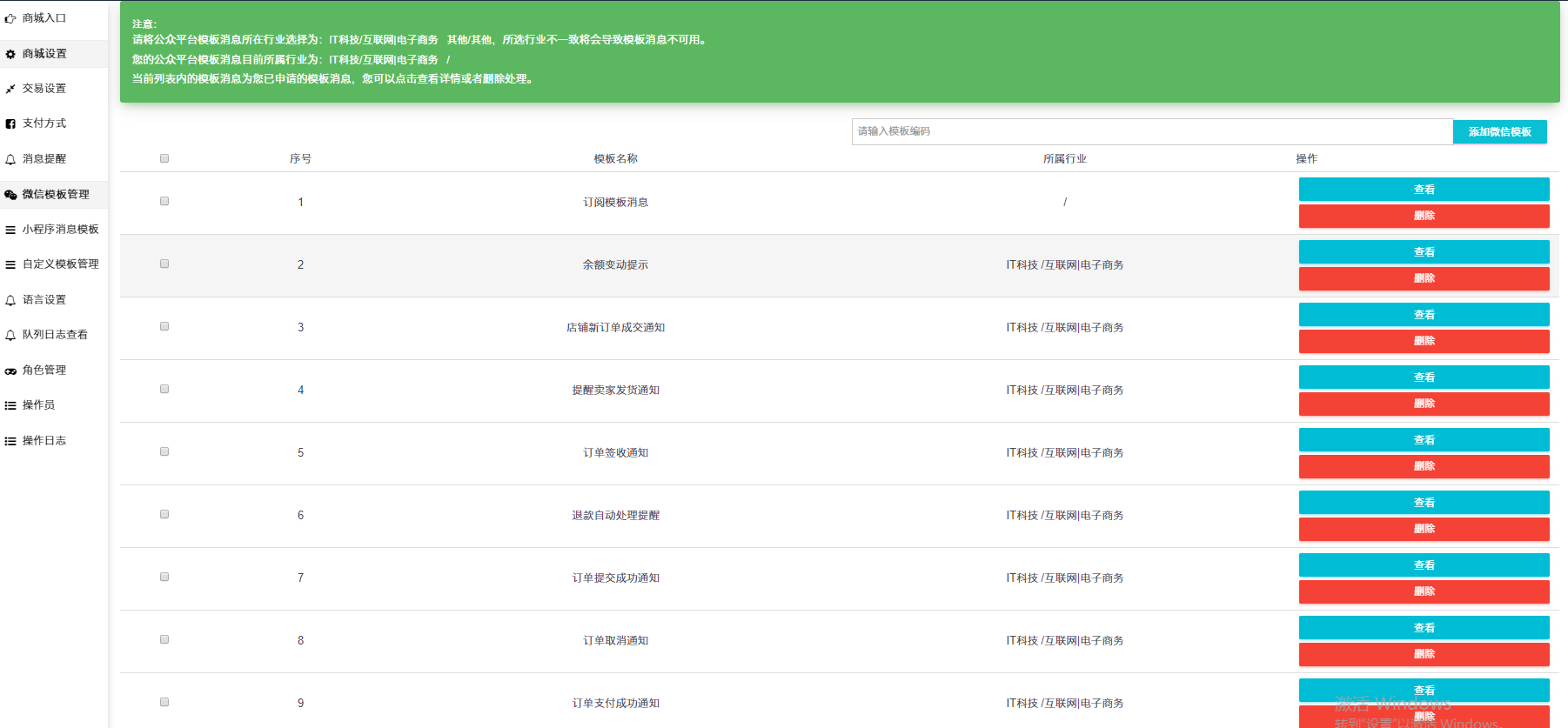
Task: Delete the 提醒卖家发货通知 template
Action: [1424, 404]
